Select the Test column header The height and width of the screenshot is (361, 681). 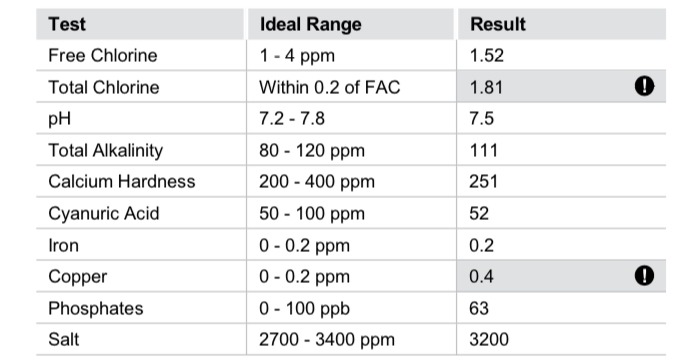67,24
